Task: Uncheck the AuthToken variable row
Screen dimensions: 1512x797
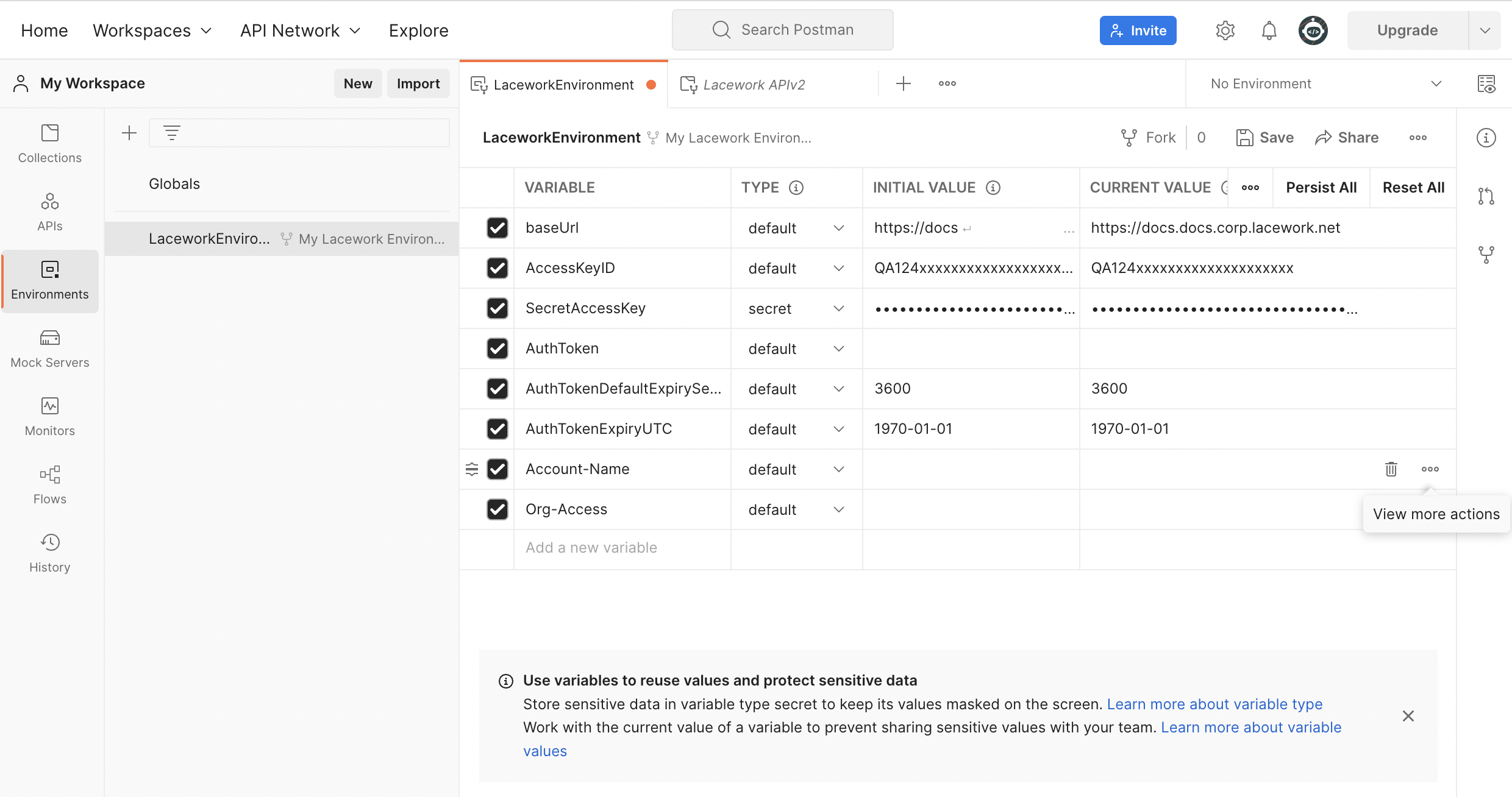Action: tap(497, 348)
